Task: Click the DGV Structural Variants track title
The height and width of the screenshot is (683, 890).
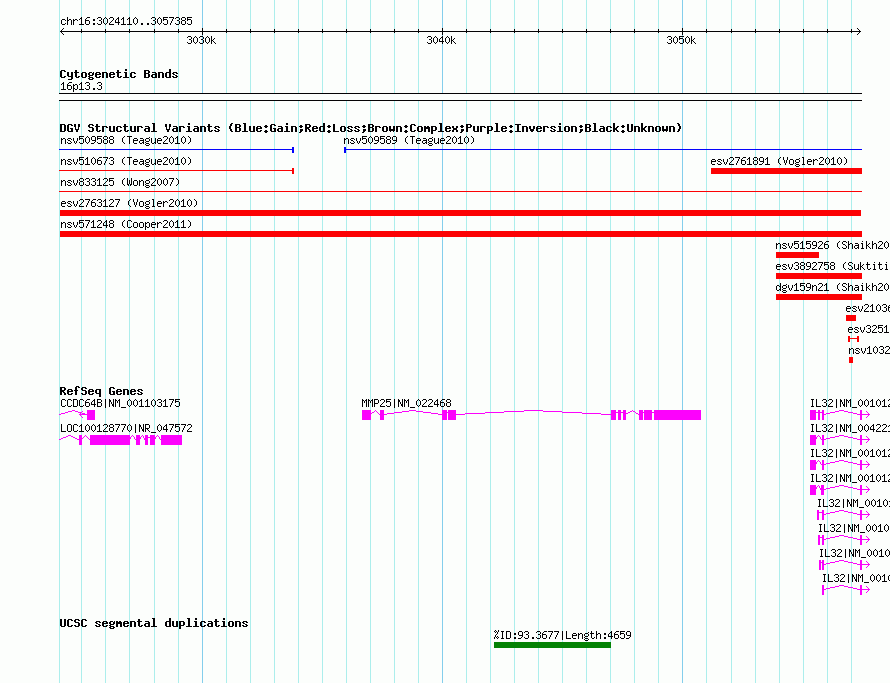Action: 371,128
